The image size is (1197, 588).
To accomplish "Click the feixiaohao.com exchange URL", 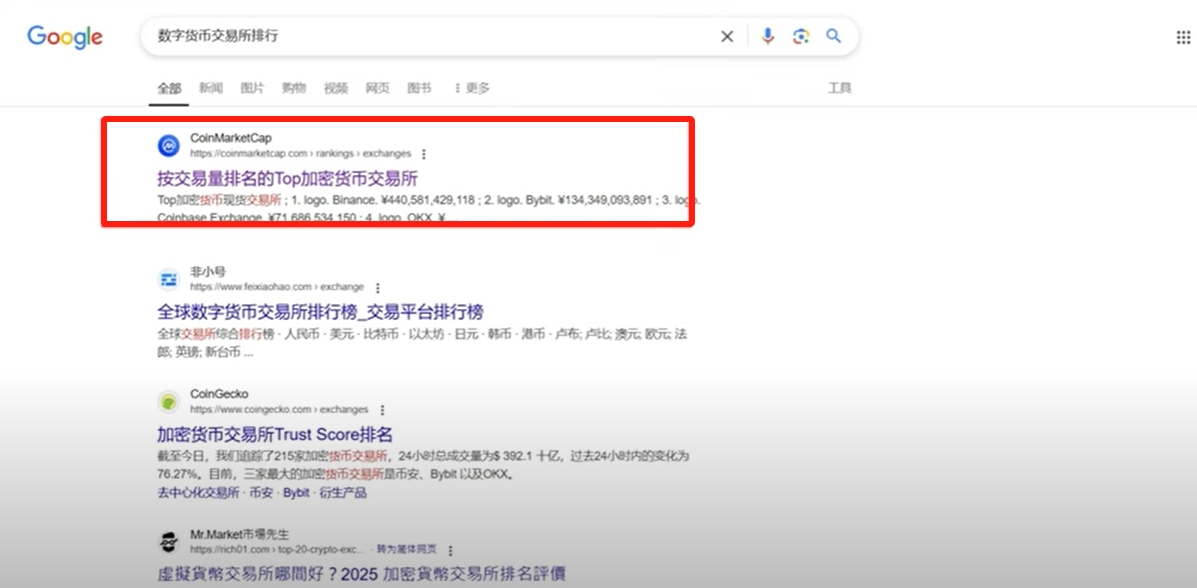I will (x=276, y=287).
